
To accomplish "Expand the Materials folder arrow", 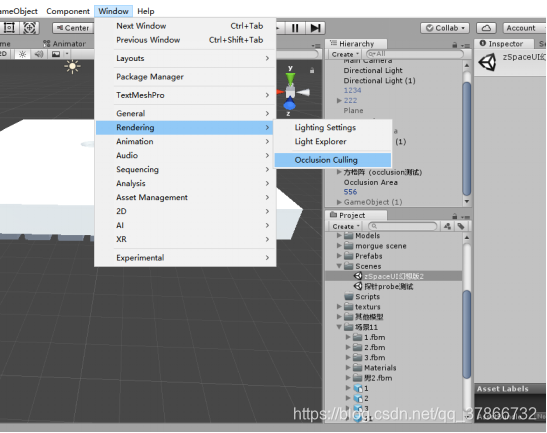I will (348, 367).
